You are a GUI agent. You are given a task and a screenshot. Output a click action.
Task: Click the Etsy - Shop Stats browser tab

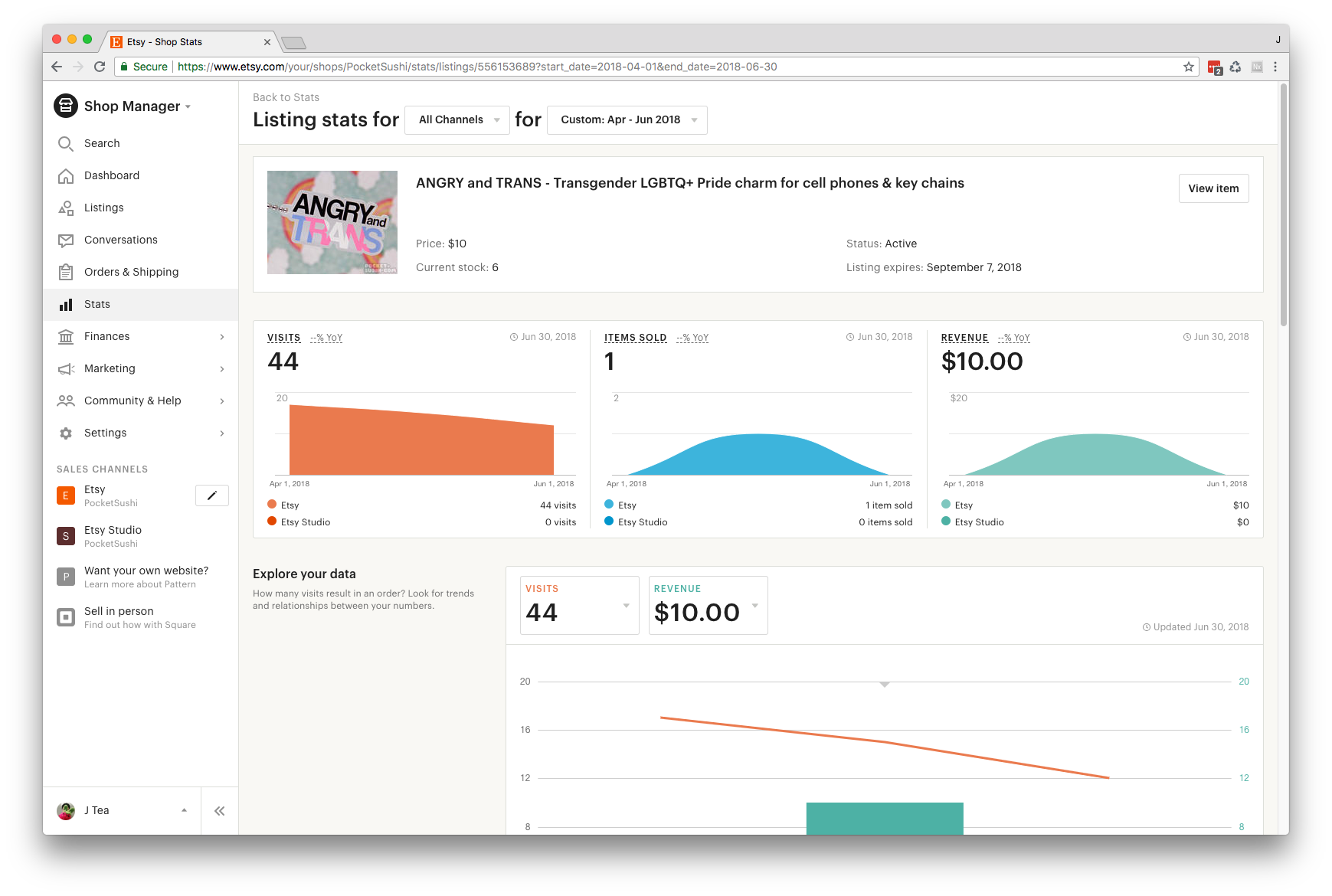190,42
